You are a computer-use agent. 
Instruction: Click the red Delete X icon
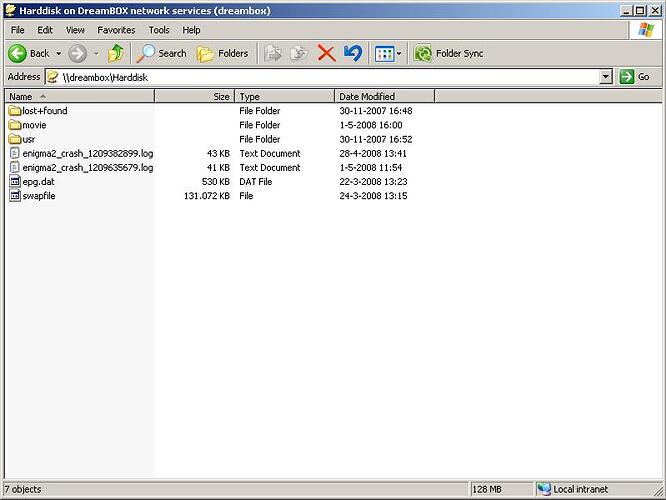(326, 54)
